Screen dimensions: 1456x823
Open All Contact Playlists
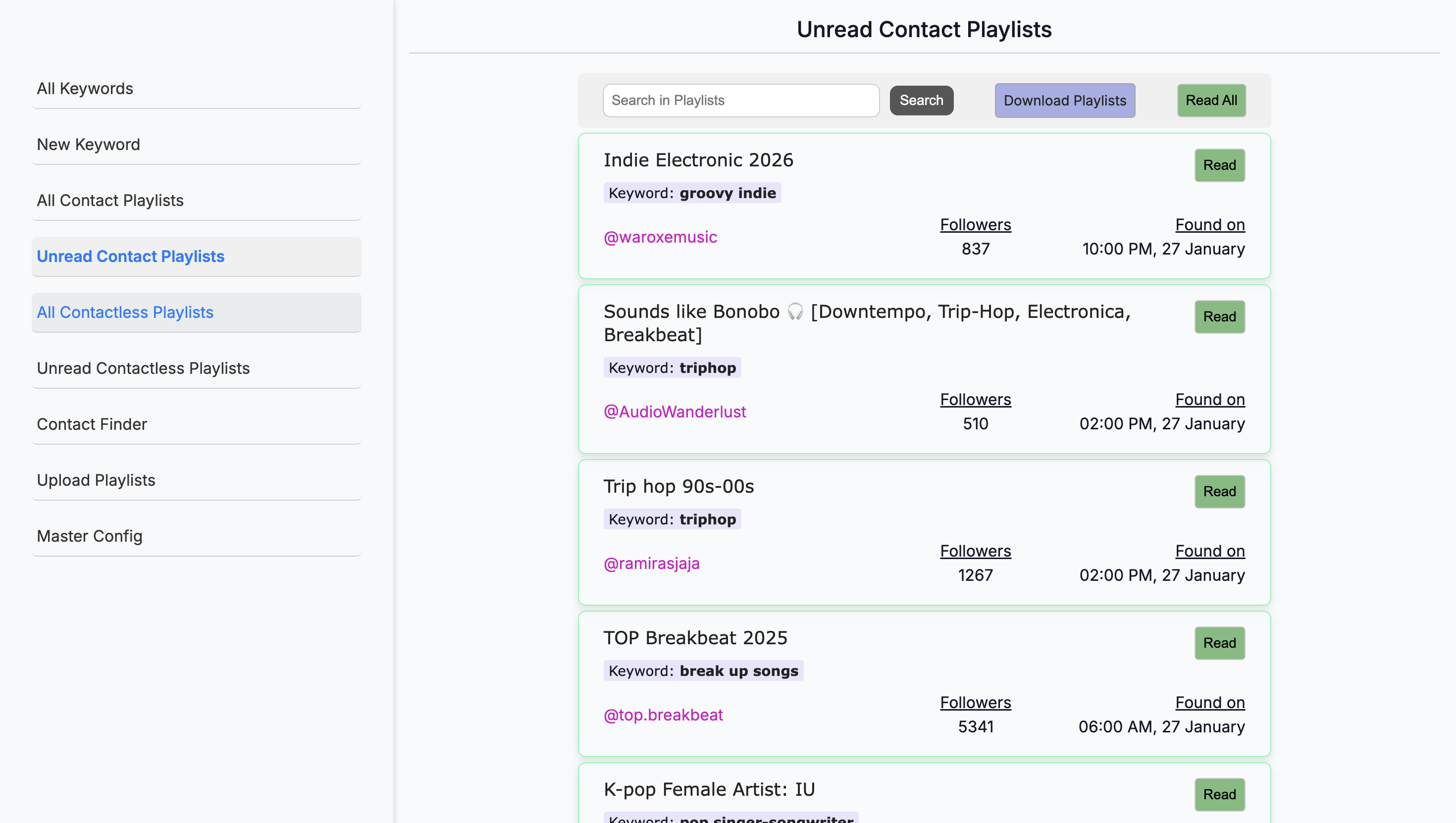point(196,201)
